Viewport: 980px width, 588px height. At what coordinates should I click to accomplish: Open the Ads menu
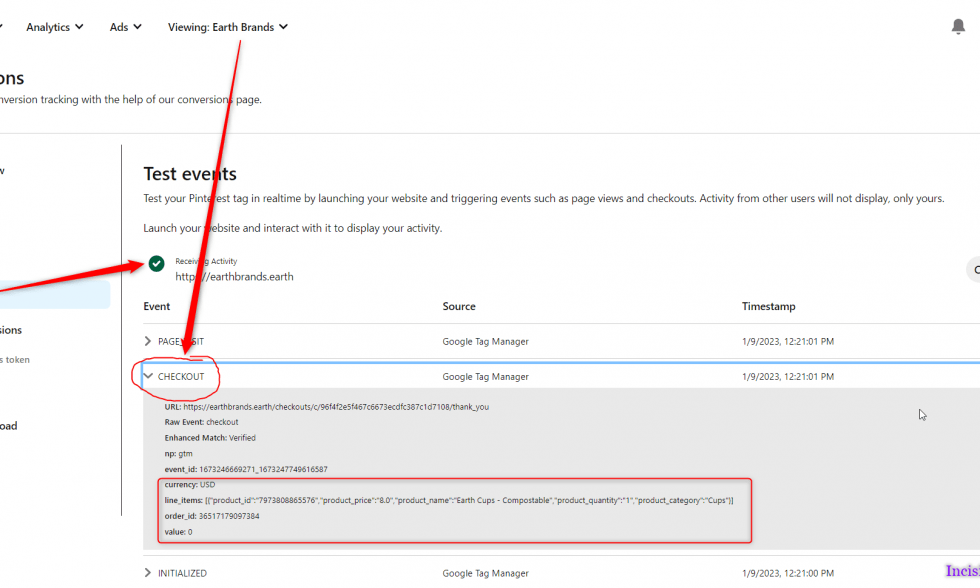pyautogui.click(x=125, y=27)
